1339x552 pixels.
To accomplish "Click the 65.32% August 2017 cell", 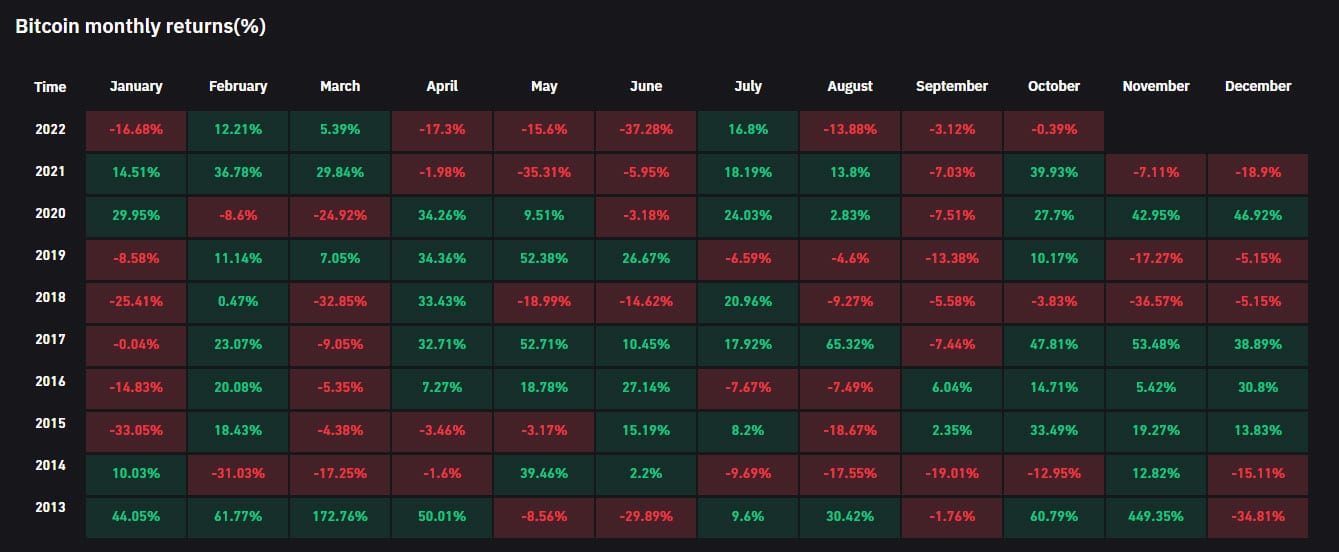I will click(850, 345).
